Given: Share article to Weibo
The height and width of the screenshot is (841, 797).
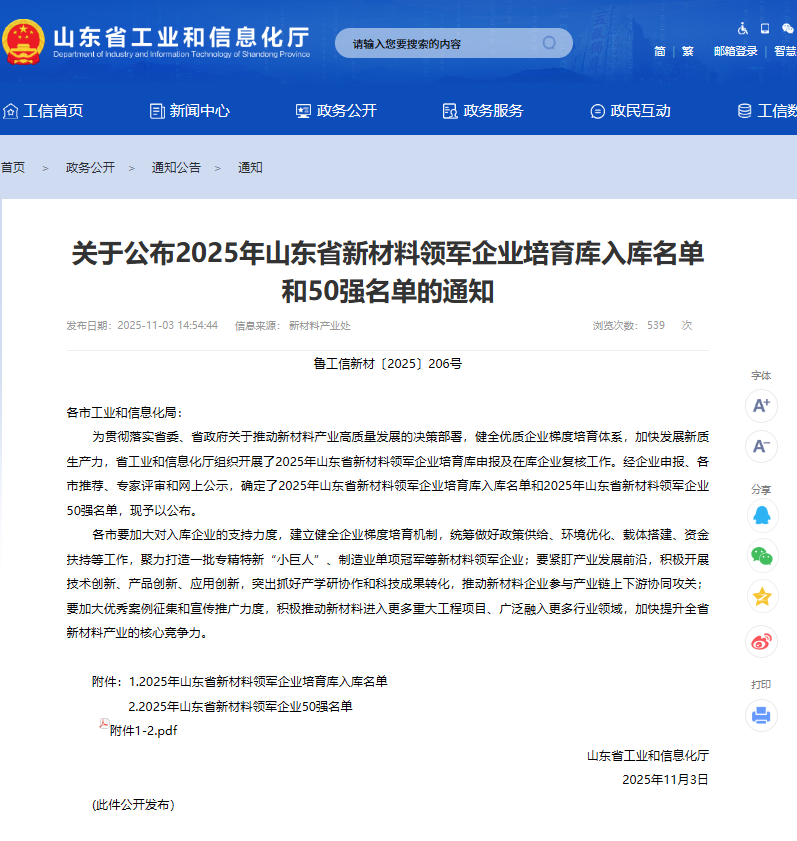Looking at the screenshot, I should [x=761, y=641].
